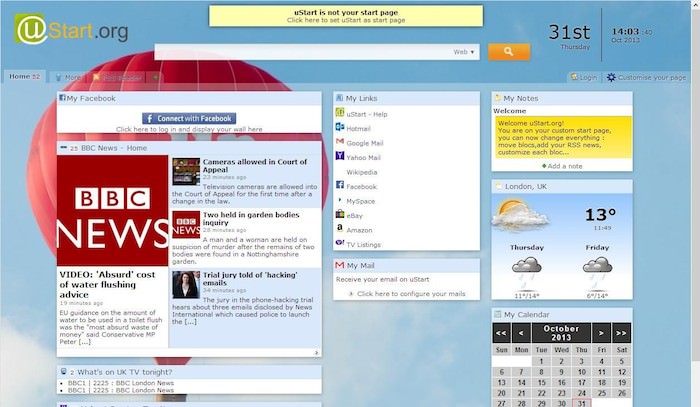
Task: Open Cameras allowed in Court of Appeal headline
Action: coord(255,166)
